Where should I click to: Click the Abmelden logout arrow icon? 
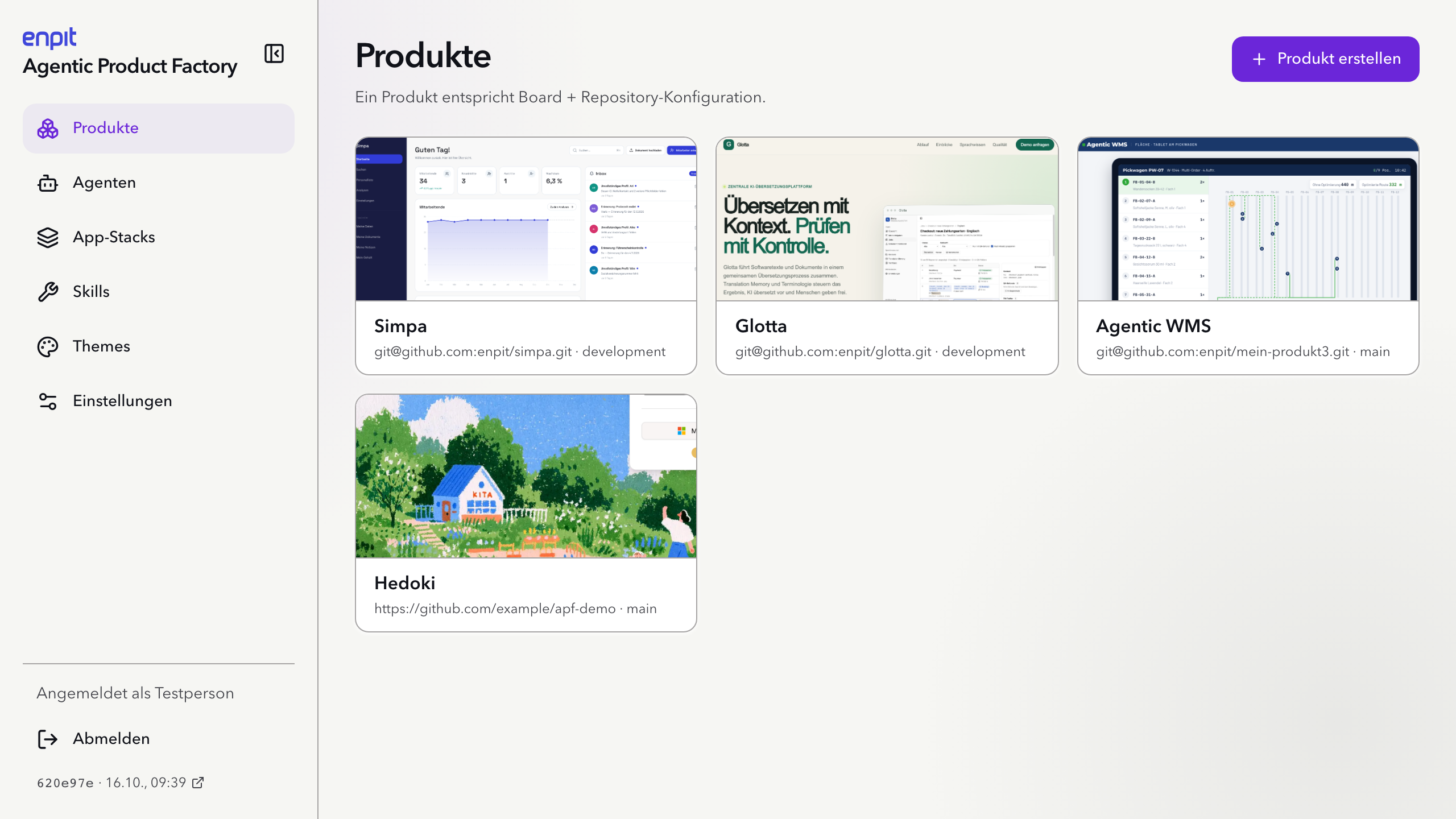pos(48,739)
